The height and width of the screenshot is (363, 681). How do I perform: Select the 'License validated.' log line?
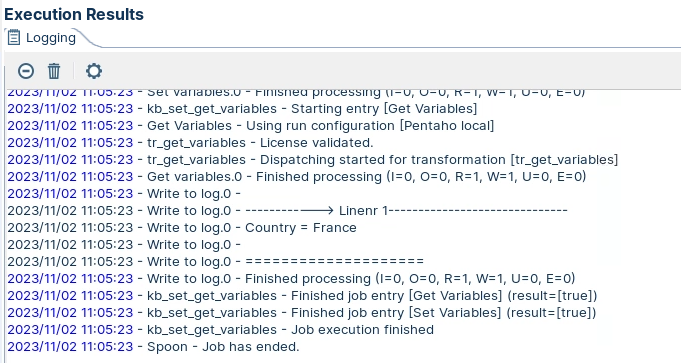click(190, 142)
